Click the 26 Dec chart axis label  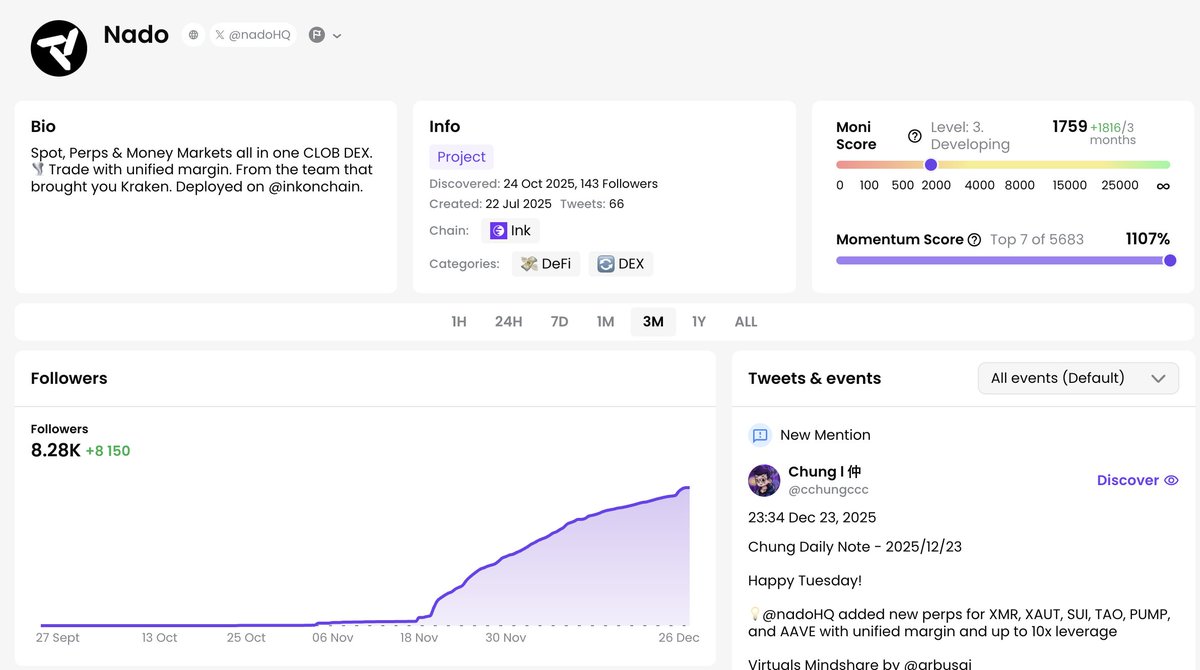(x=680, y=638)
